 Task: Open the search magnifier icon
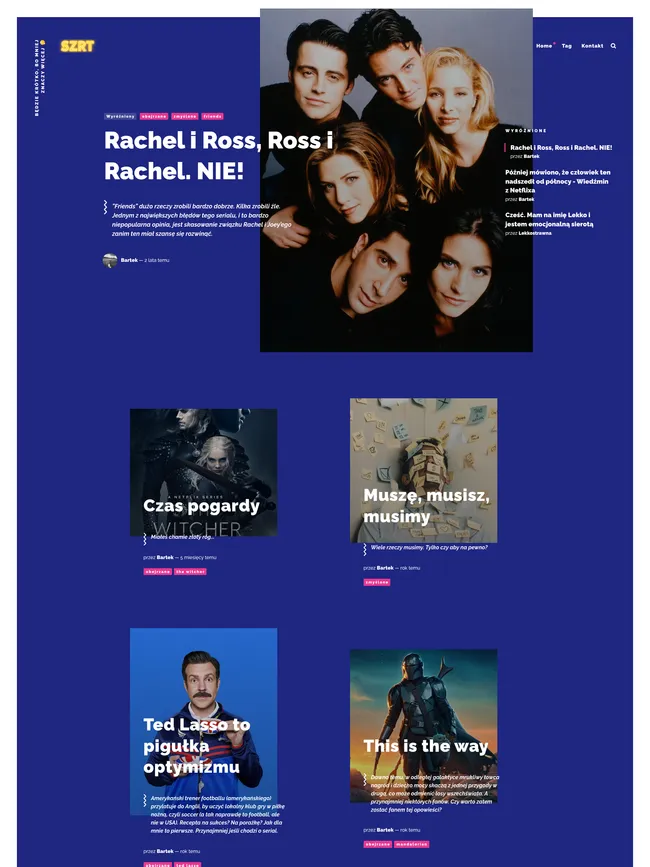pos(613,46)
